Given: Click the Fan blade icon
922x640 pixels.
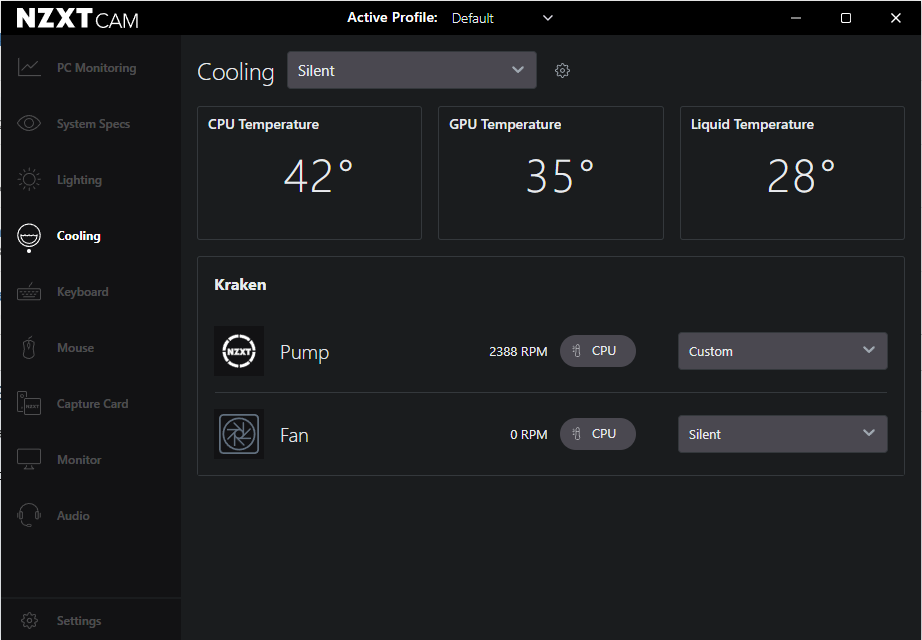Looking at the screenshot, I should (239, 434).
